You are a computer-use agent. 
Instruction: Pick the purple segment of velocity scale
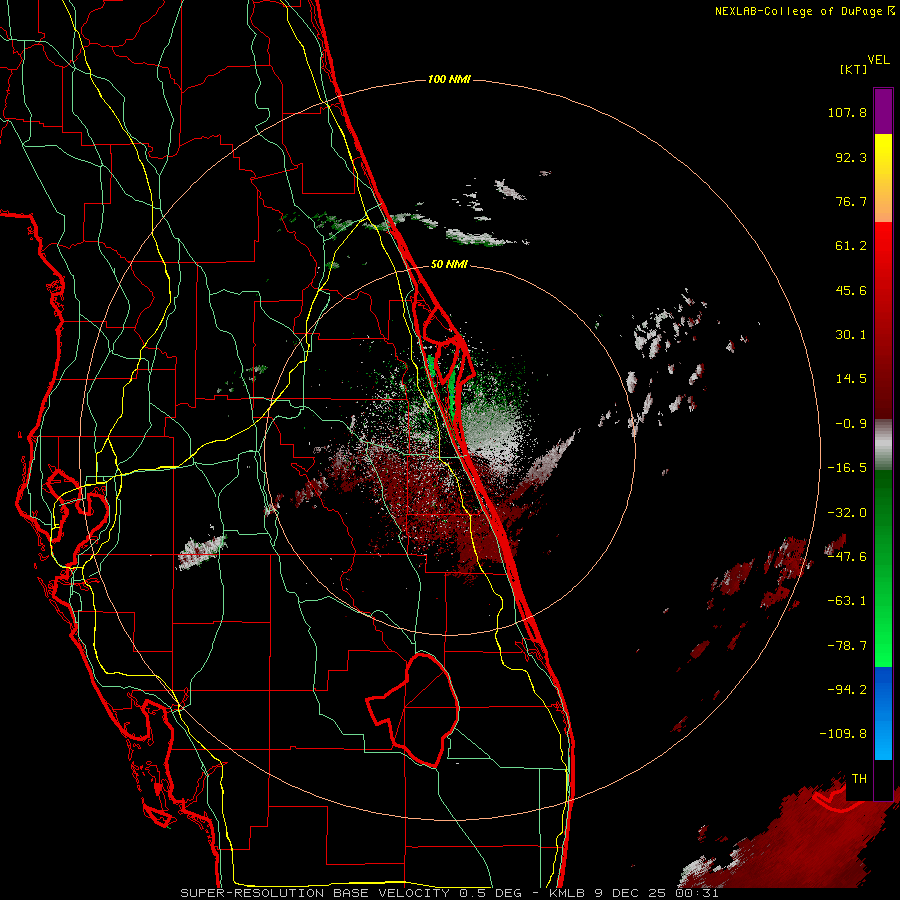coord(883,111)
